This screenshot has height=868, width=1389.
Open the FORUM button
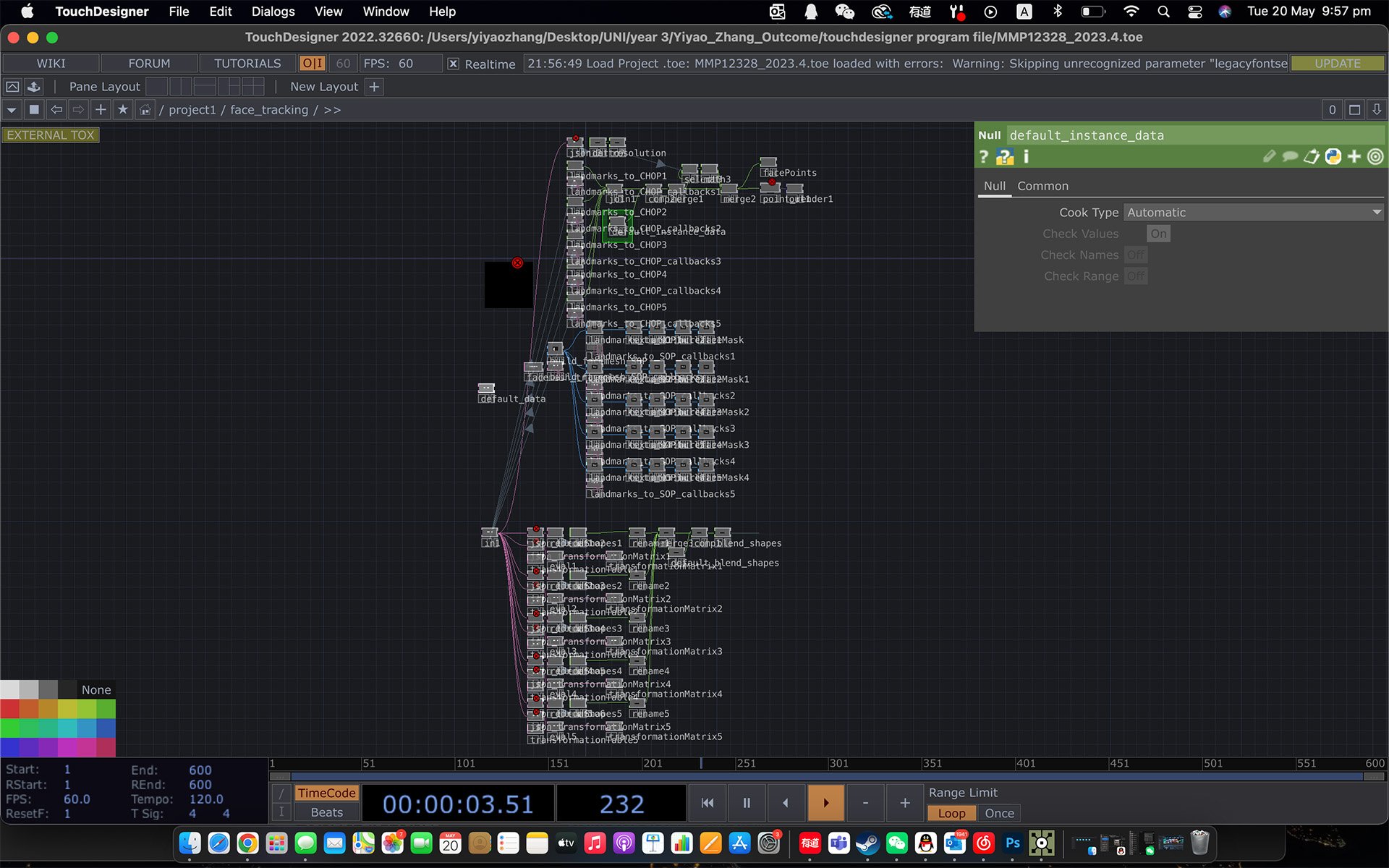click(x=149, y=64)
